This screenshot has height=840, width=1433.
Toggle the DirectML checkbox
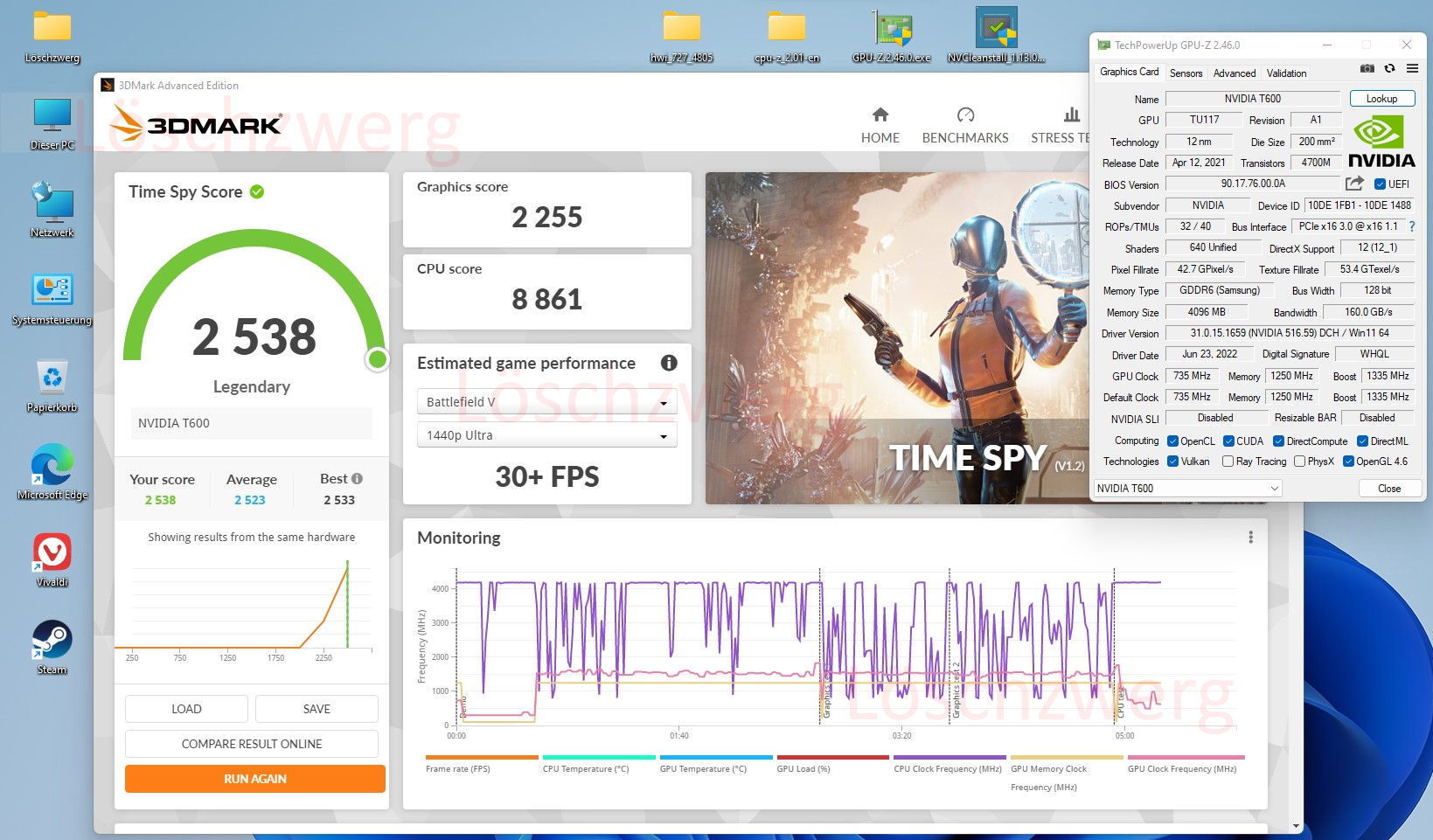(1362, 441)
